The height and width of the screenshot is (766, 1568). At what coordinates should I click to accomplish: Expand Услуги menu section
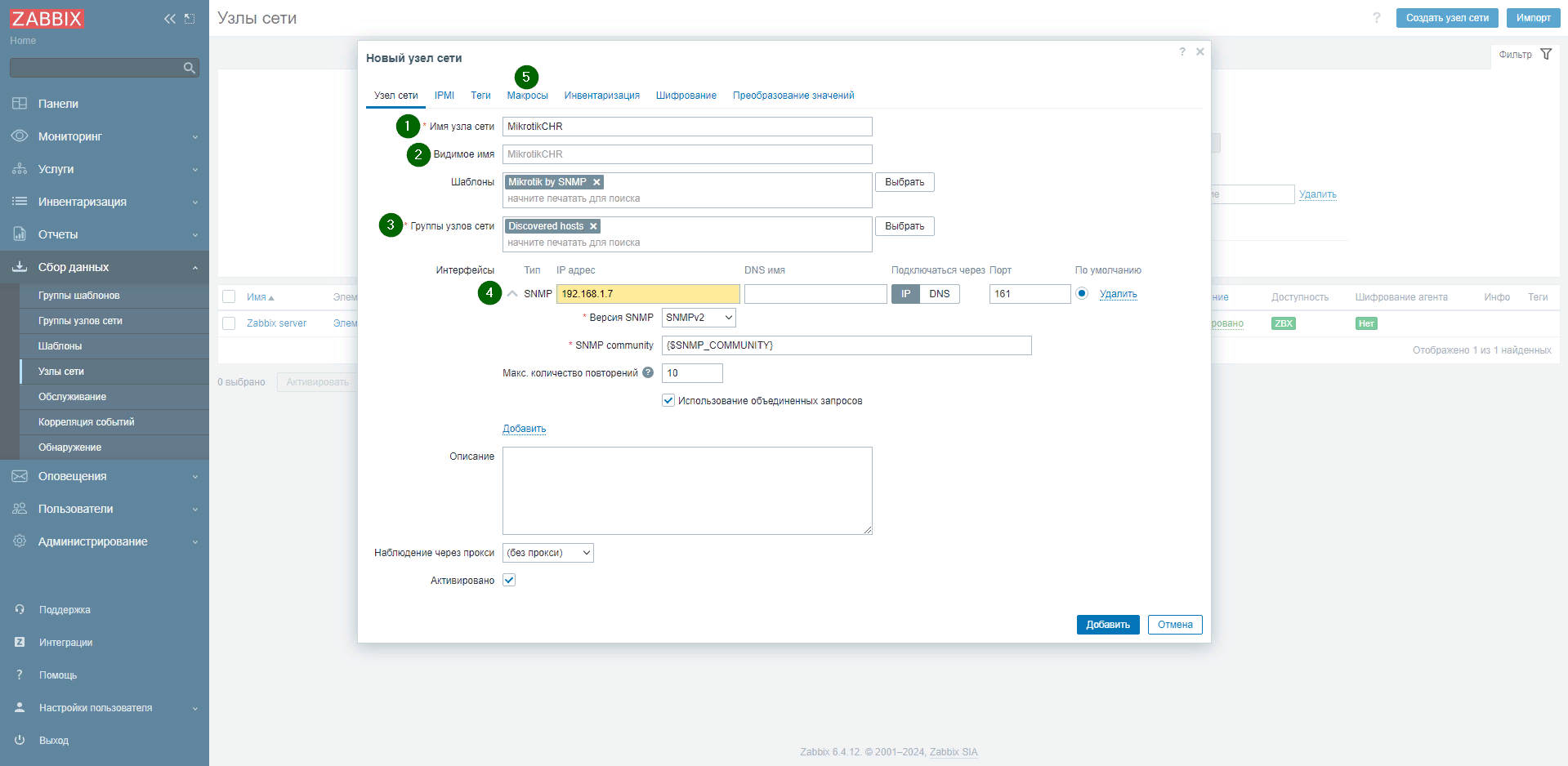pyautogui.click(x=195, y=169)
